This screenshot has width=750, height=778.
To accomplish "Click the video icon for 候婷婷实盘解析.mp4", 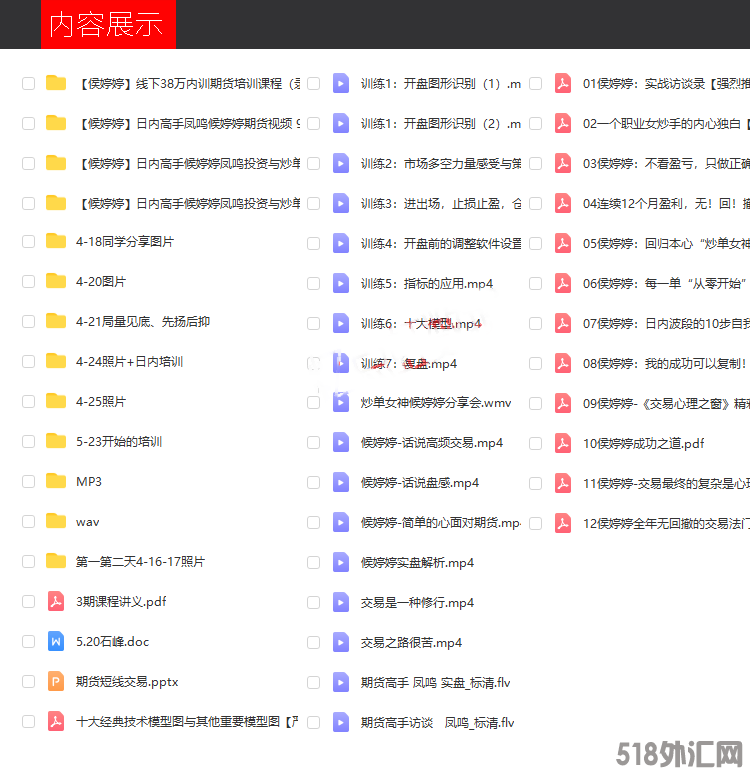I will point(341,563).
